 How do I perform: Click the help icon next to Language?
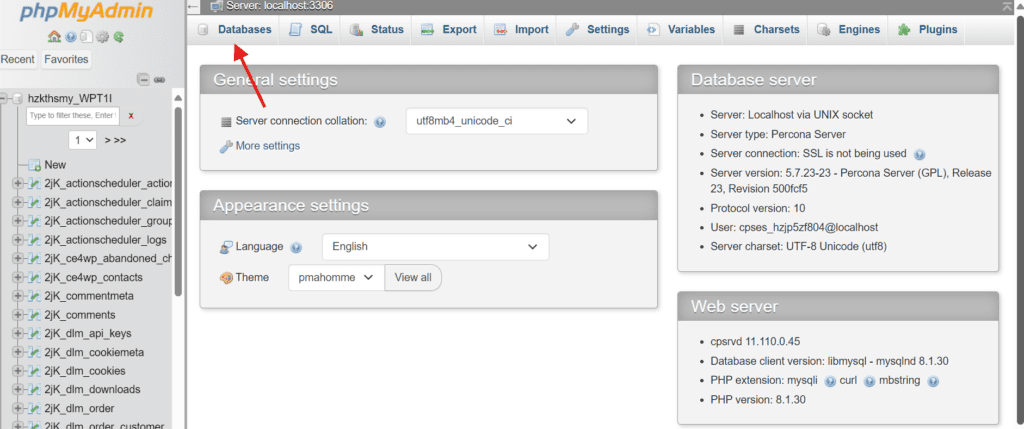tap(296, 247)
